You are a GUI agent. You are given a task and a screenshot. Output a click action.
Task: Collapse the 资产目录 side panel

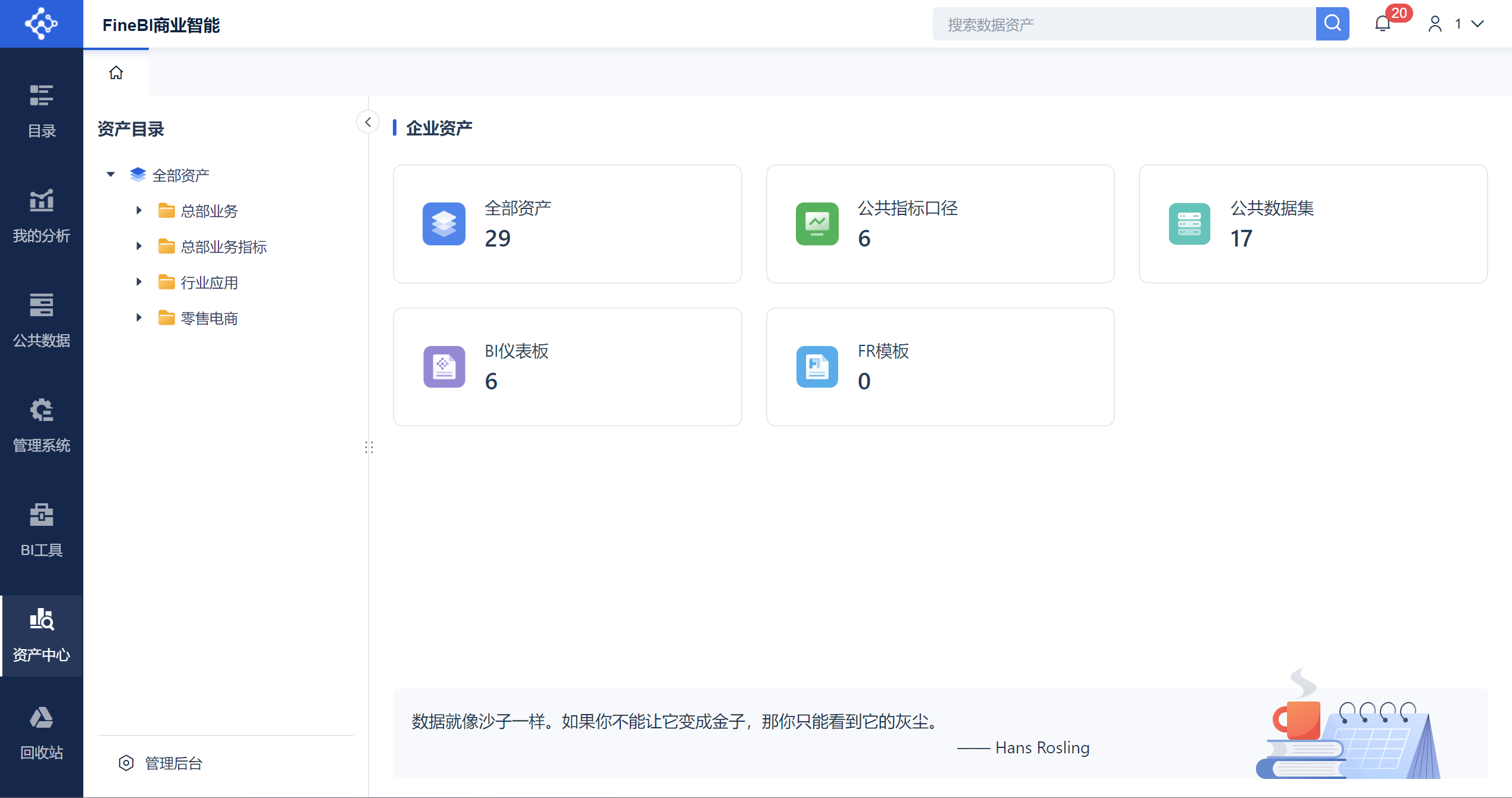tap(368, 122)
